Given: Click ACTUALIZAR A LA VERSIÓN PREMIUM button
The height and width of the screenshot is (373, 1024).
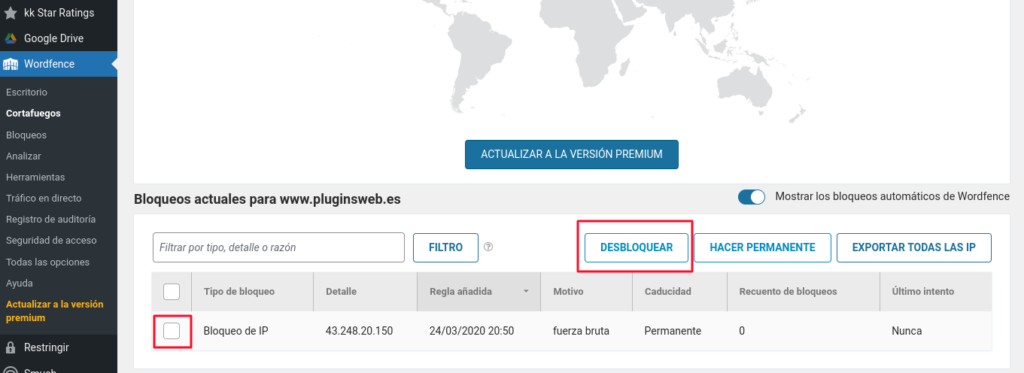Looking at the screenshot, I should tap(571, 154).
